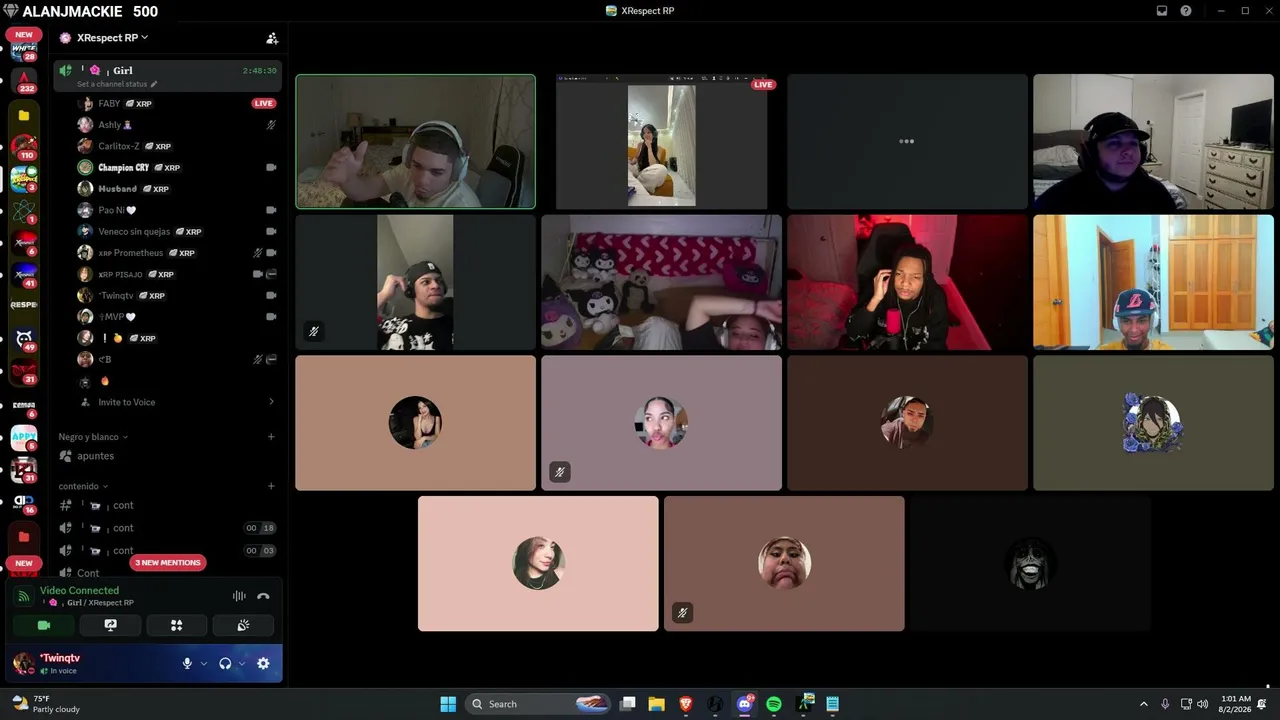
Task: Open the server icon with the 110 badge
Action: pos(24,147)
